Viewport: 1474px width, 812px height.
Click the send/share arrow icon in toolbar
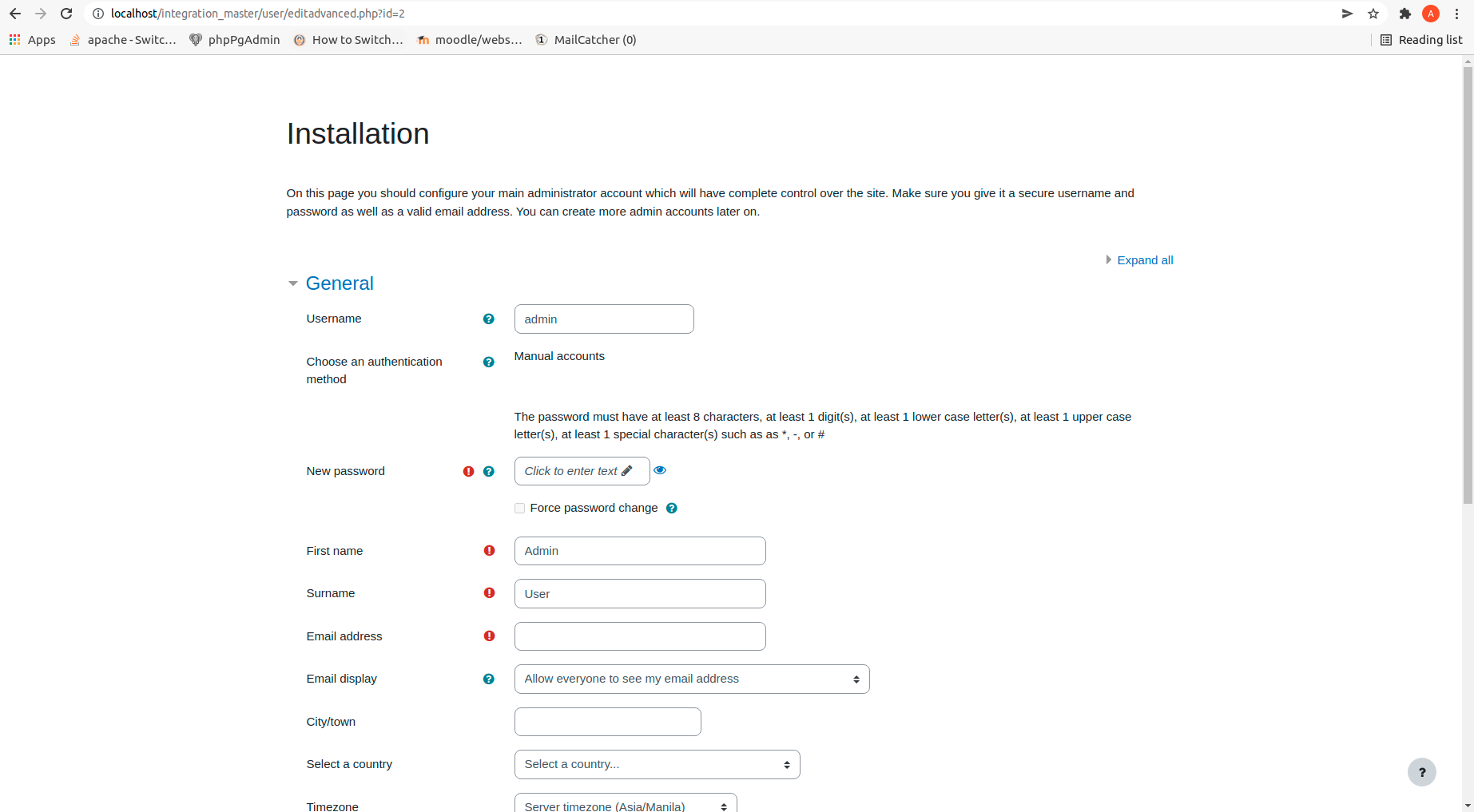tap(1347, 14)
